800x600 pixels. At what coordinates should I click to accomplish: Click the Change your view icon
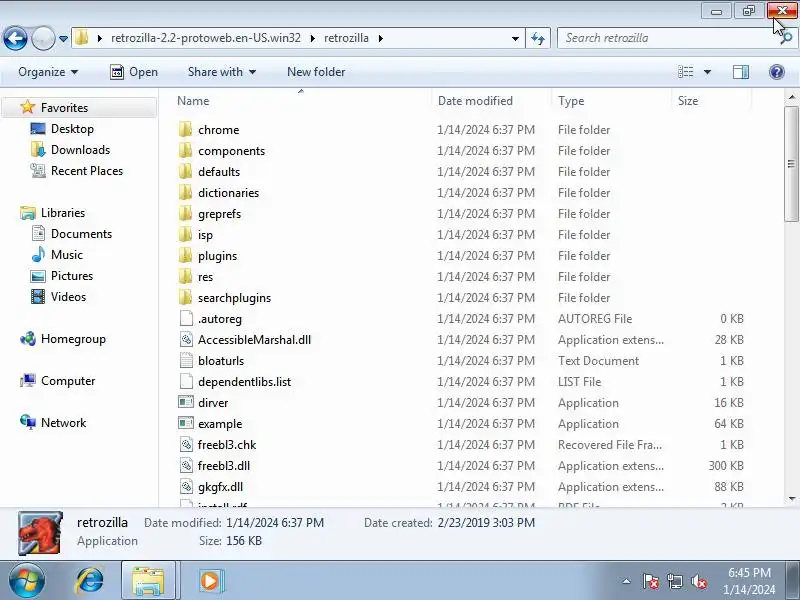(685, 72)
